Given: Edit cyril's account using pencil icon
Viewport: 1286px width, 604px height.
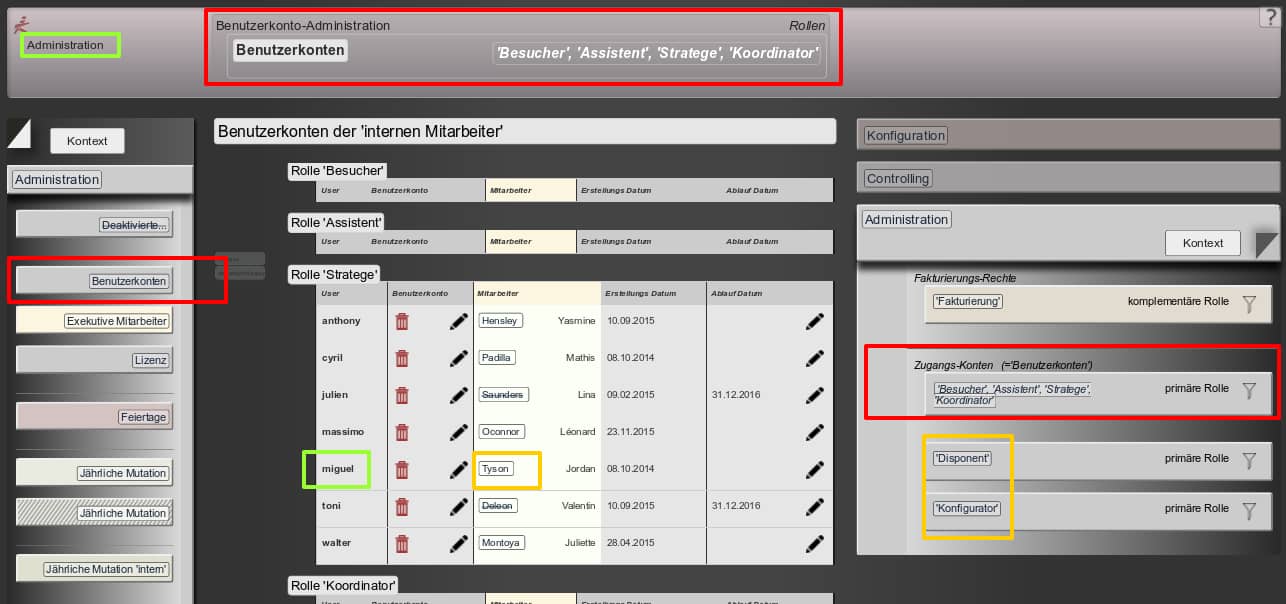Looking at the screenshot, I should point(459,358).
